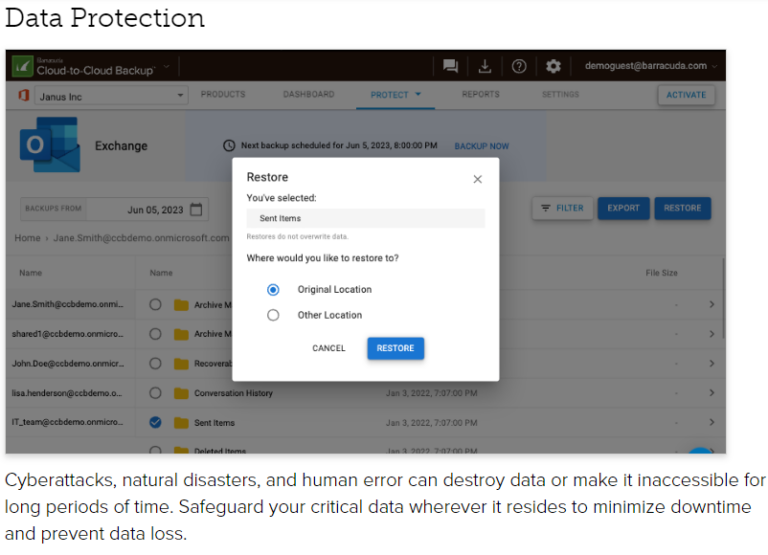Screen dimensions: 768x555
Task: Click the Backup Now link
Action: [481, 146]
